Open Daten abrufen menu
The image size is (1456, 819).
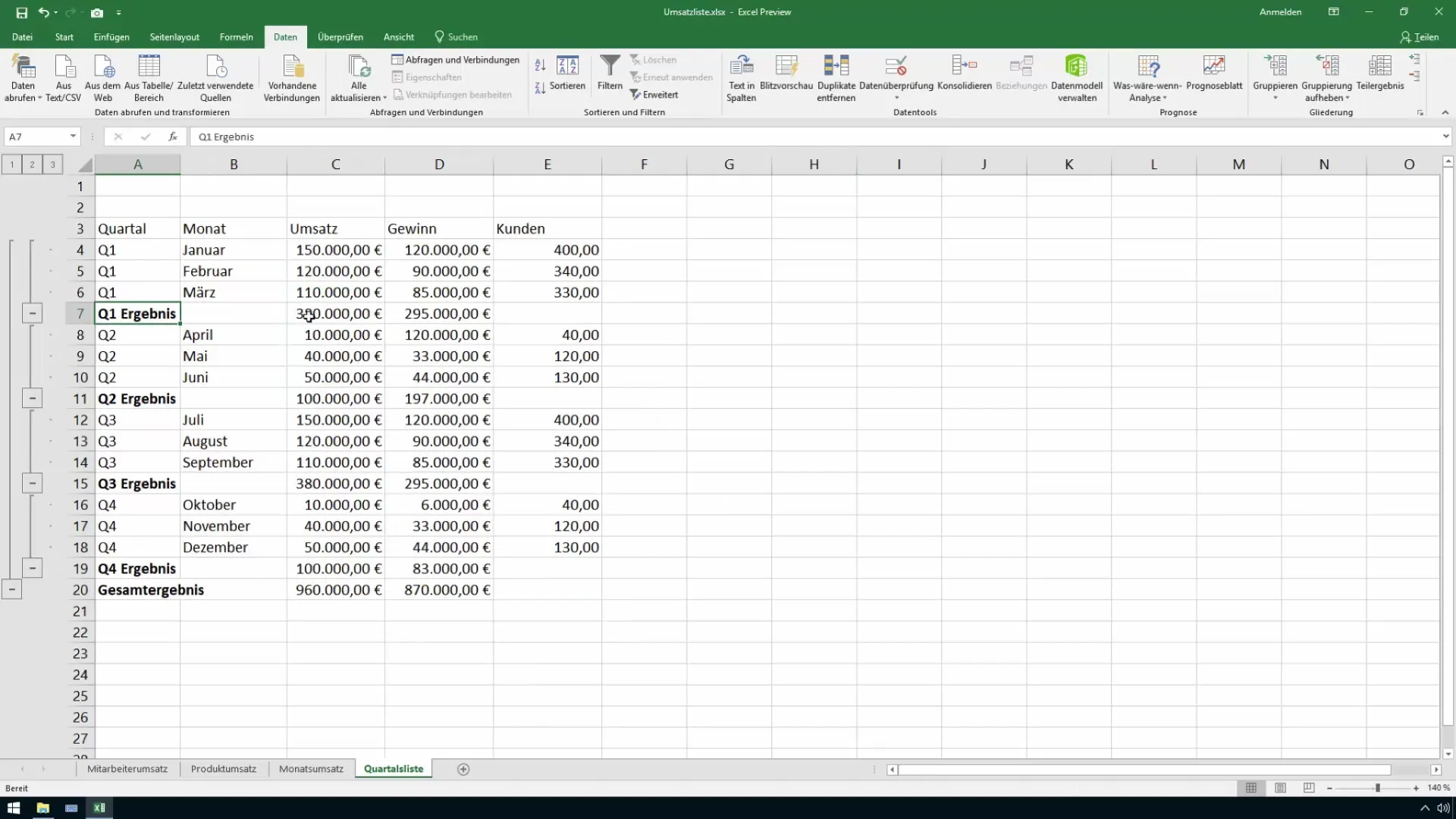click(23, 78)
